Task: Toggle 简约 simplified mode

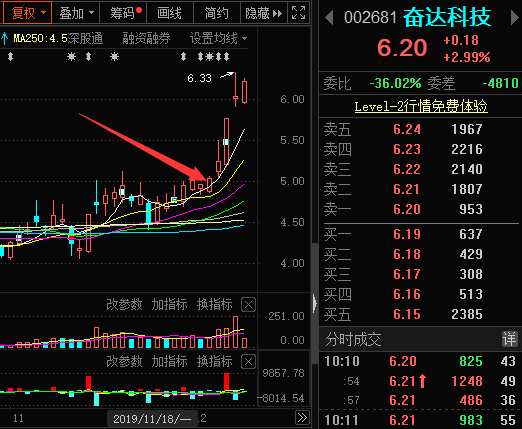Action: point(217,13)
